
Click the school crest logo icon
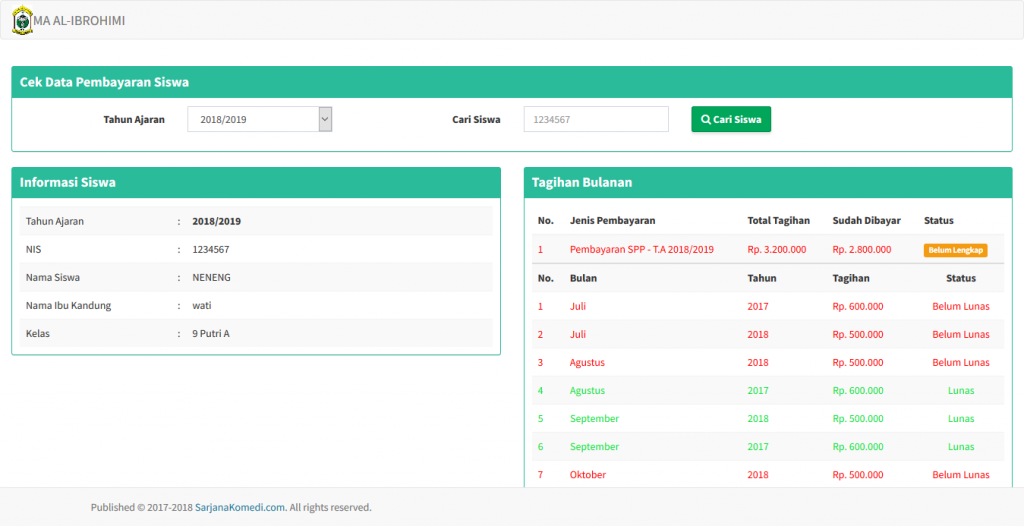[22, 20]
